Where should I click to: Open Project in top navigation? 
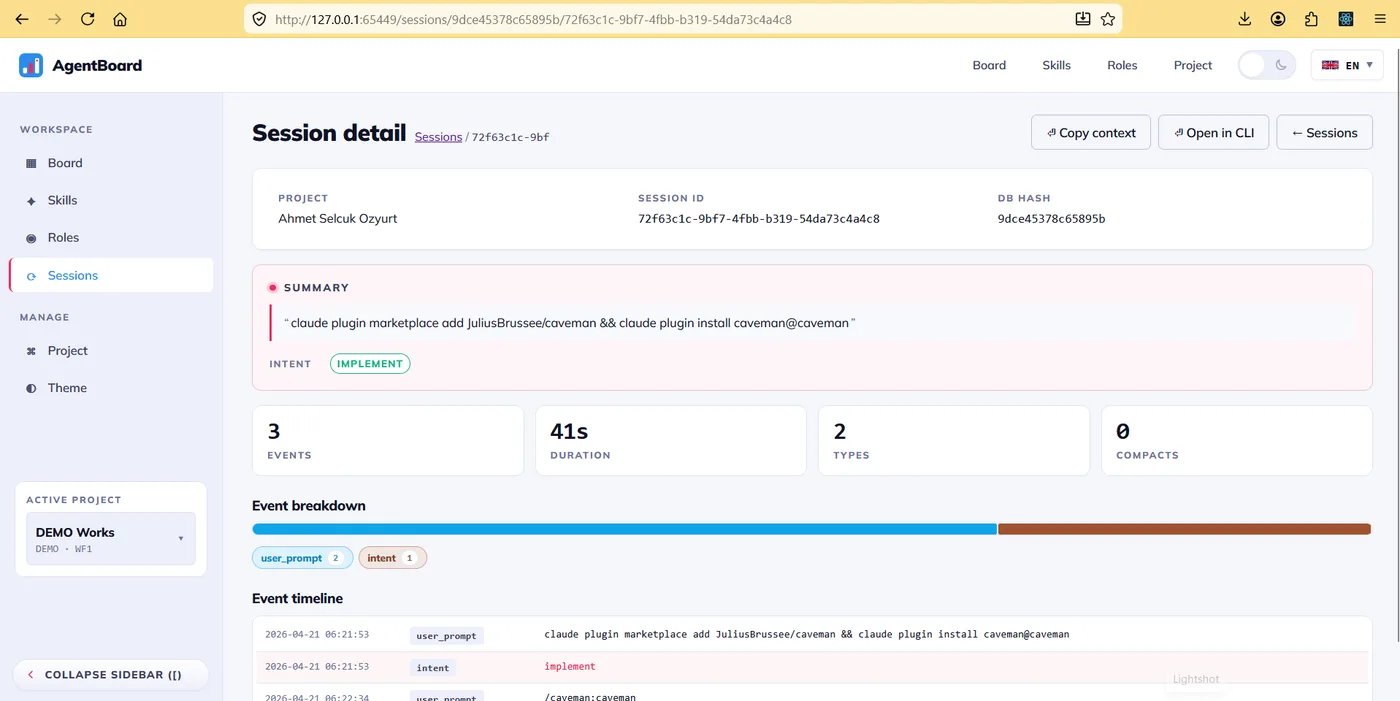point(1193,65)
